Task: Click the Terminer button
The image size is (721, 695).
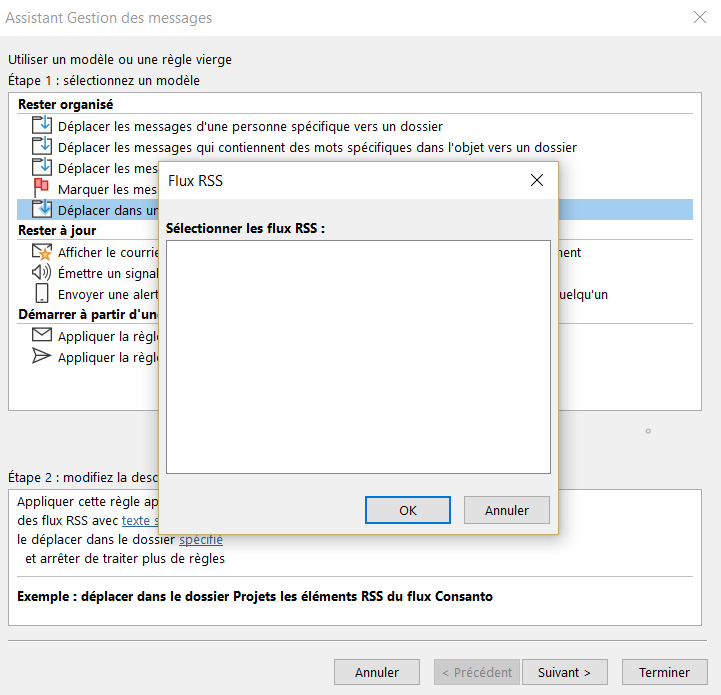Action: (664, 672)
